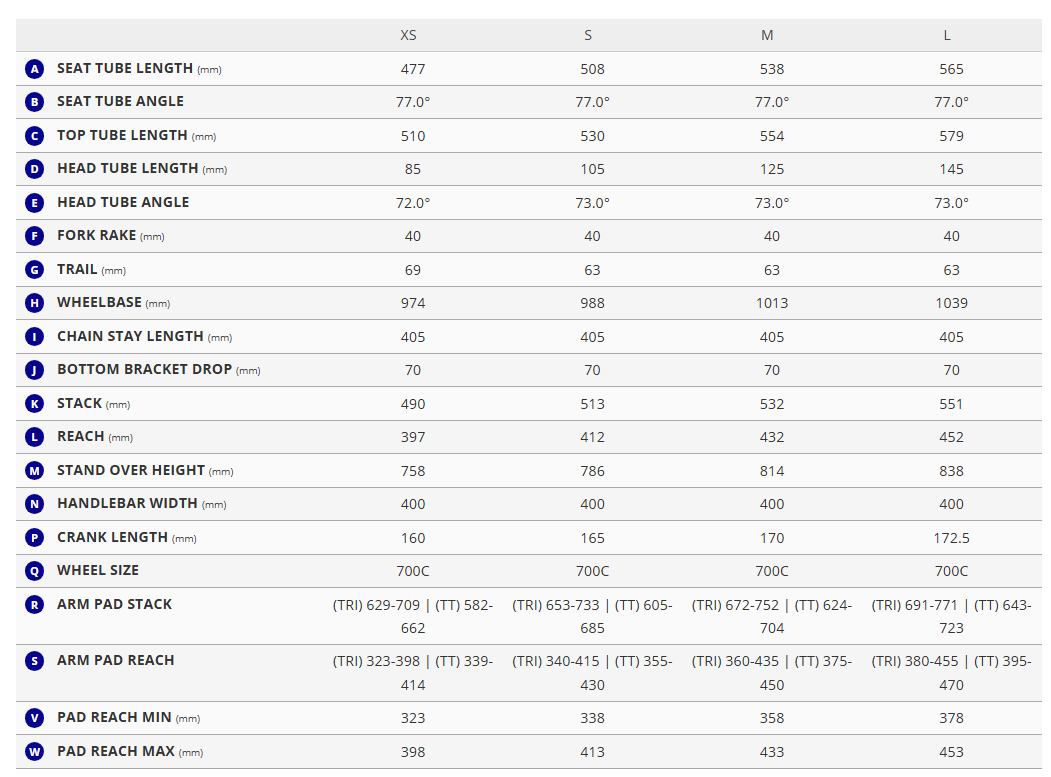Select the P icon beside Crank Length
1051x777 pixels.
click(34, 538)
